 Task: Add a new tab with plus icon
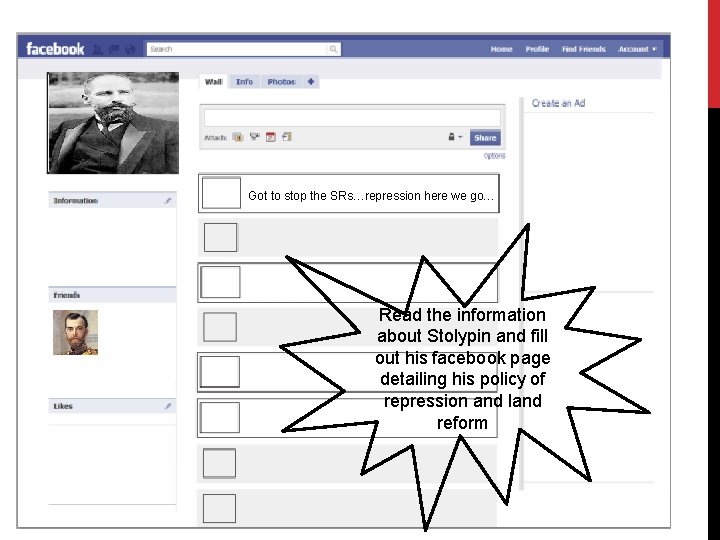coord(311,82)
